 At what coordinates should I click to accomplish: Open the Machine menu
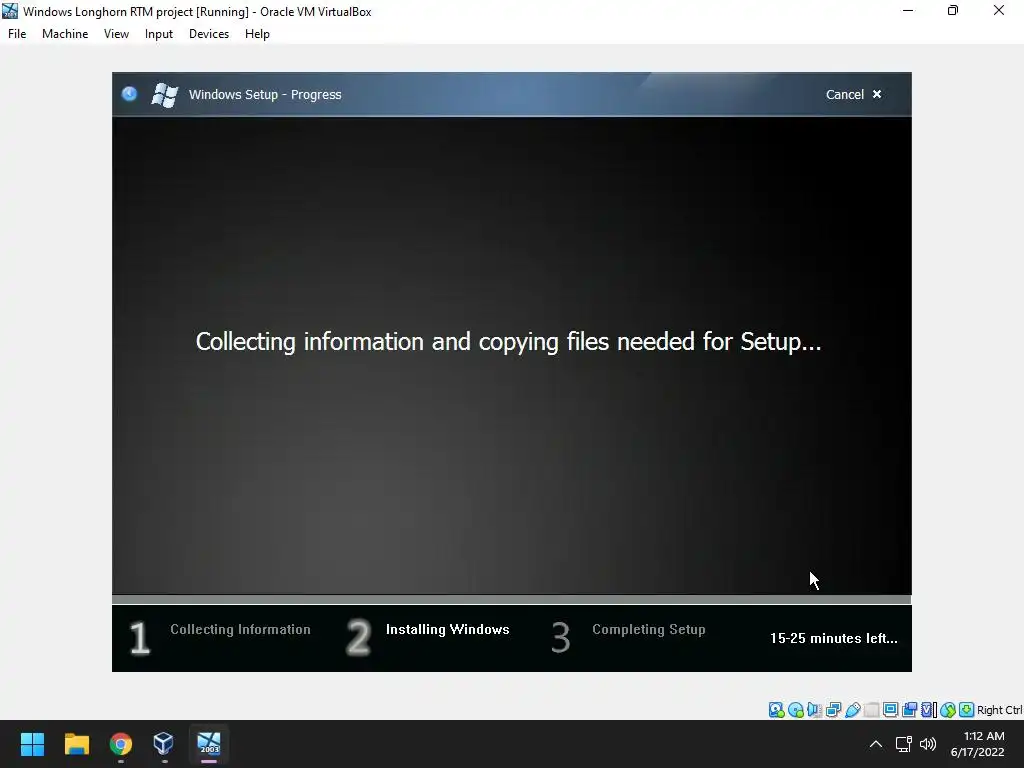pyautogui.click(x=65, y=34)
